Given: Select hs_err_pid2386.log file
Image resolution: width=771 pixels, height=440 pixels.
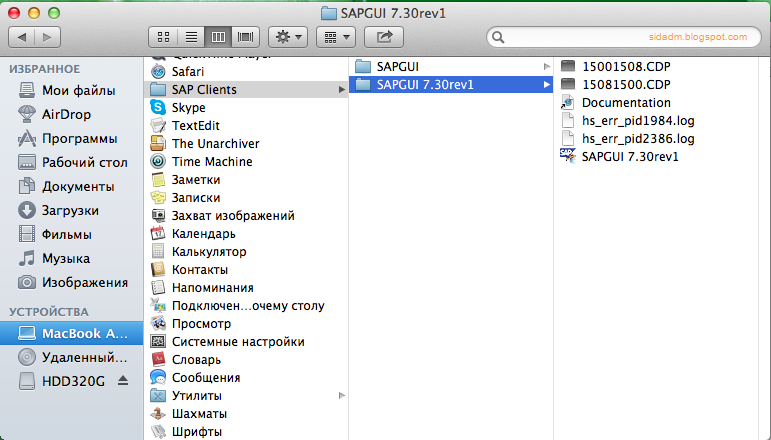Looking at the screenshot, I should 656,139.
